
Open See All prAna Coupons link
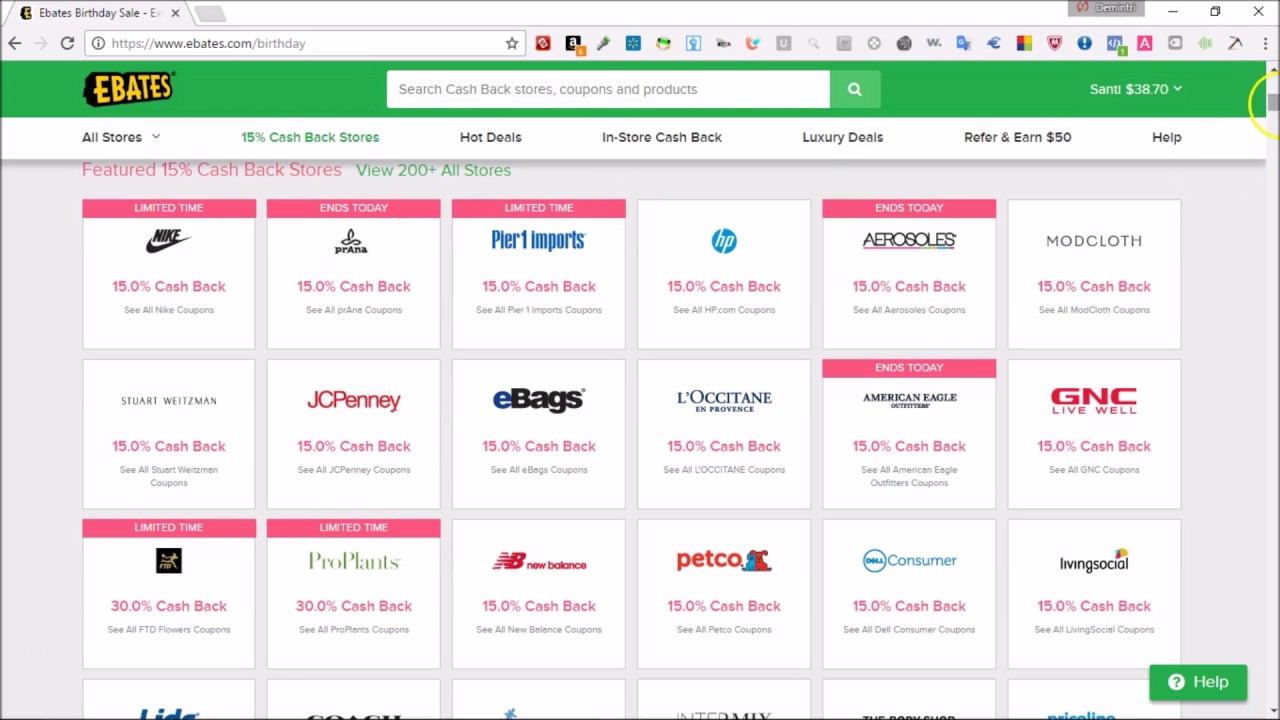pyautogui.click(x=354, y=310)
